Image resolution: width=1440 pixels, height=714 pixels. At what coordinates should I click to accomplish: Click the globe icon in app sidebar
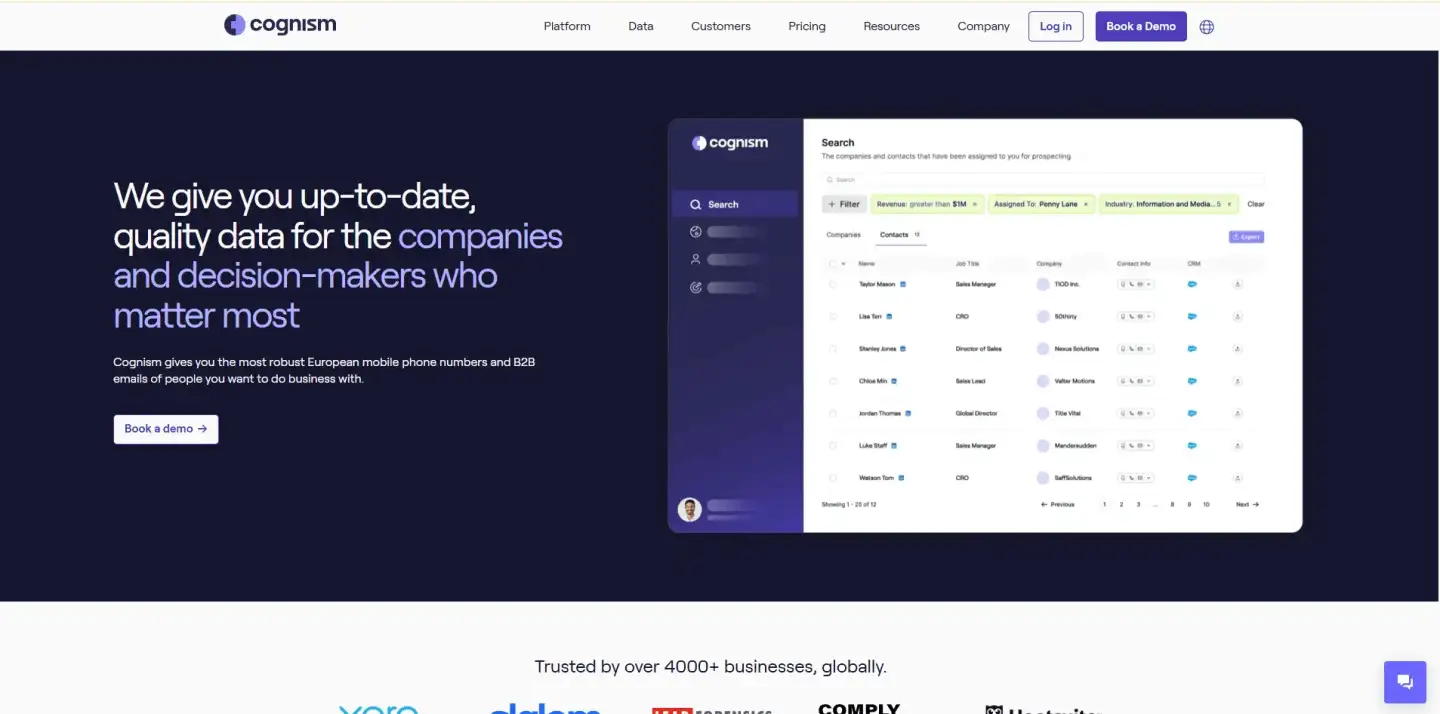tap(696, 232)
